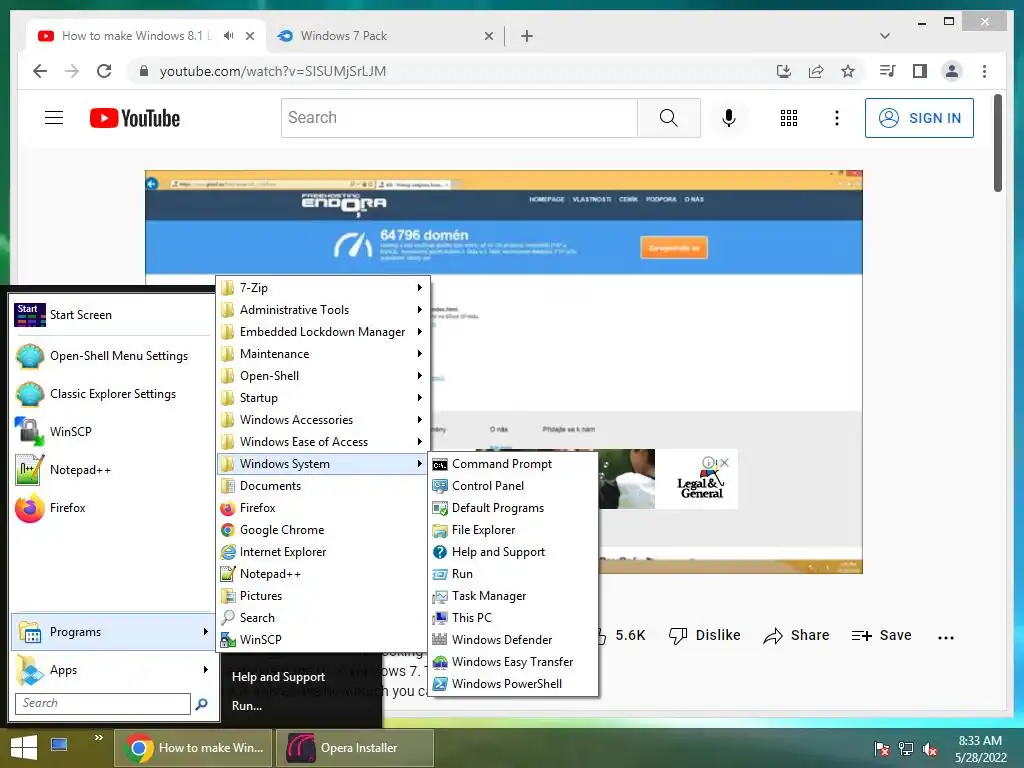This screenshot has height=768, width=1024.
Task: Open Classic Explorer Settings
Action: pyautogui.click(x=112, y=394)
